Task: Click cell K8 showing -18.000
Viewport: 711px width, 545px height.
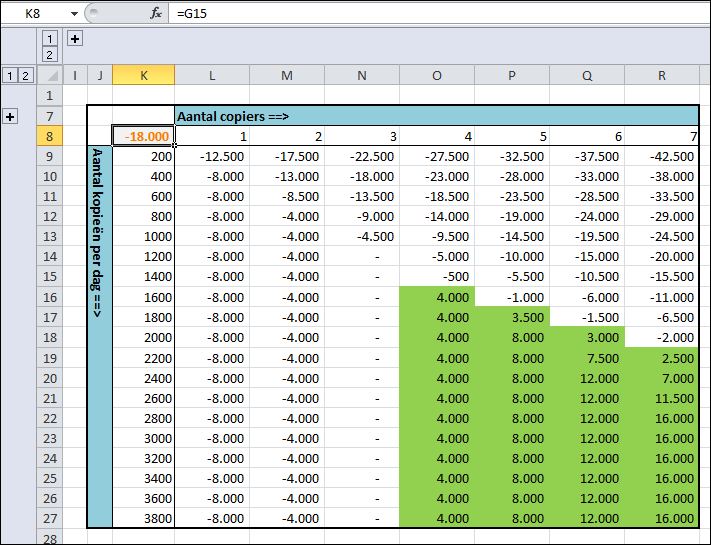Action: click(x=143, y=136)
